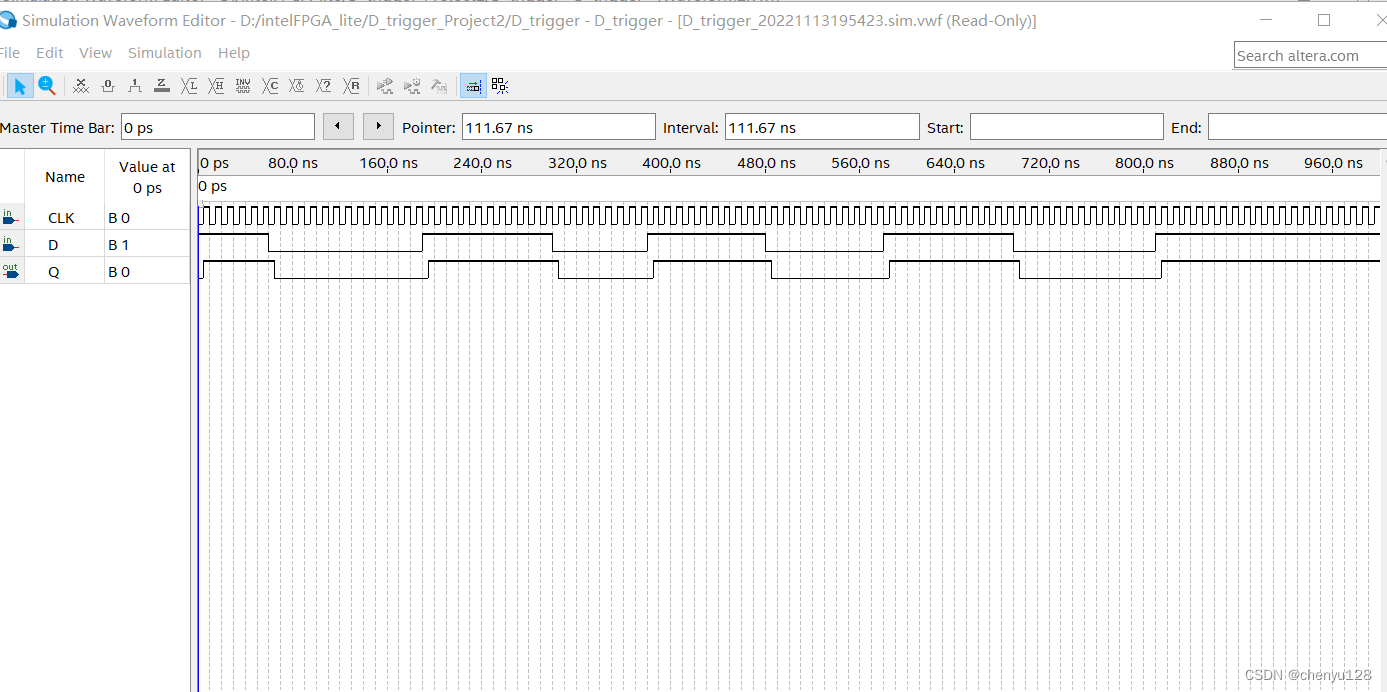Click the 'Value at 0 ps' column header
The height and width of the screenshot is (692, 1387).
pos(147,177)
